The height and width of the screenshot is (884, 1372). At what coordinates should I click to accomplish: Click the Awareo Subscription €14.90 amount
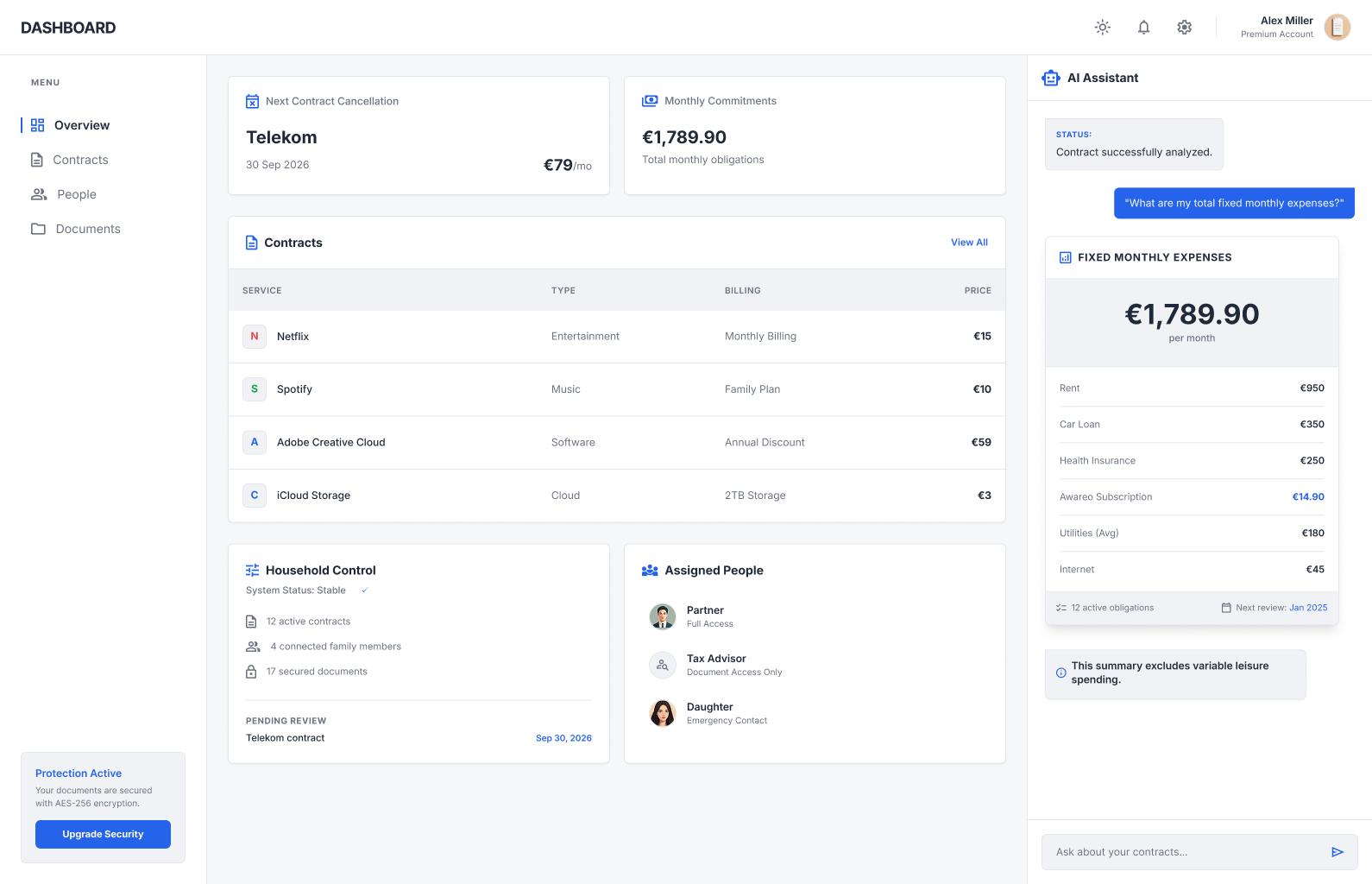click(x=1308, y=497)
